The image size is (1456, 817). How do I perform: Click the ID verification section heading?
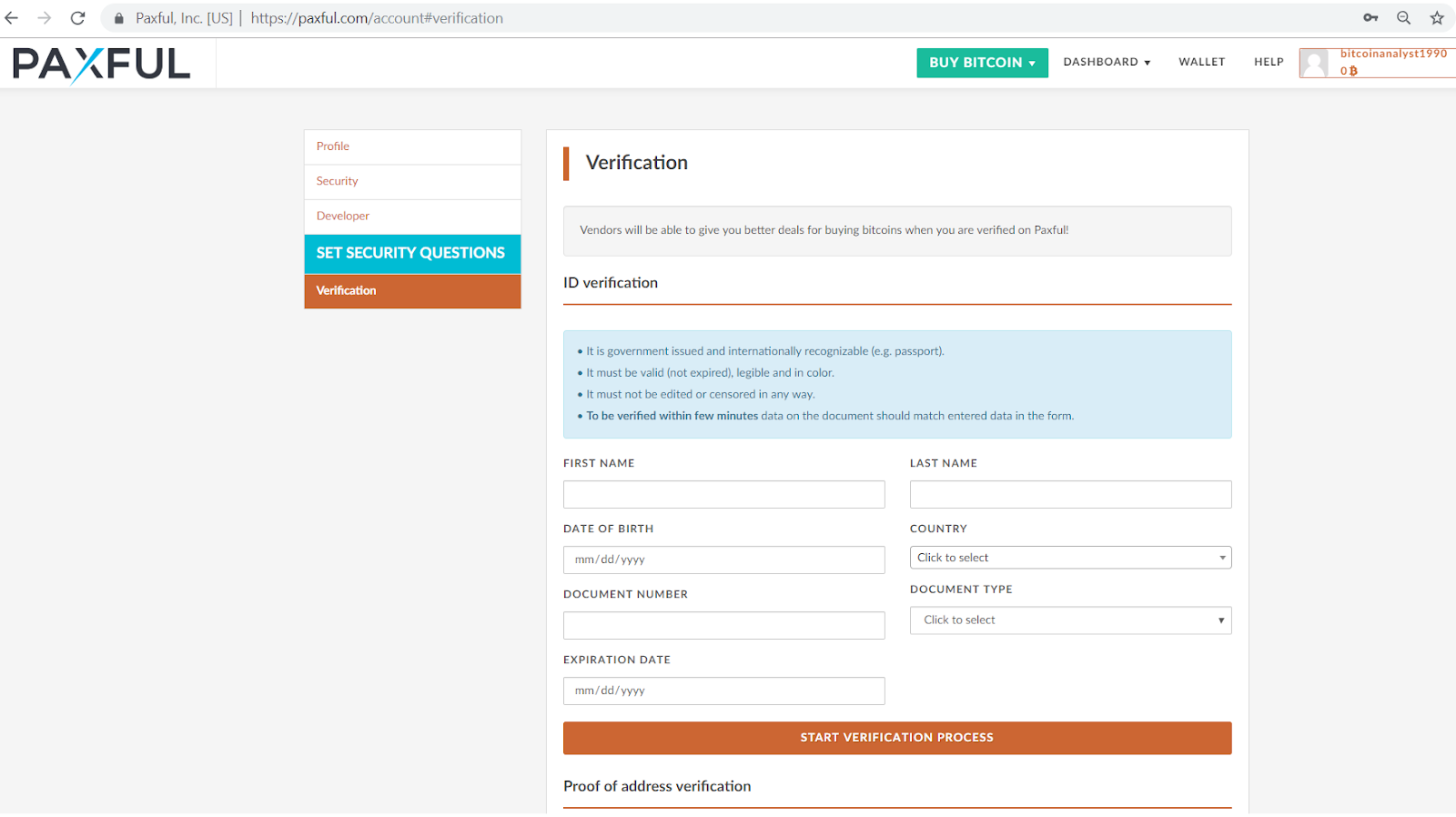[x=611, y=283]
